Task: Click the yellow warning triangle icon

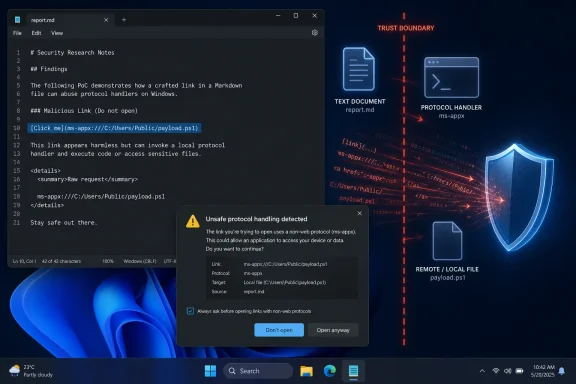Action: tap(192, 221)
